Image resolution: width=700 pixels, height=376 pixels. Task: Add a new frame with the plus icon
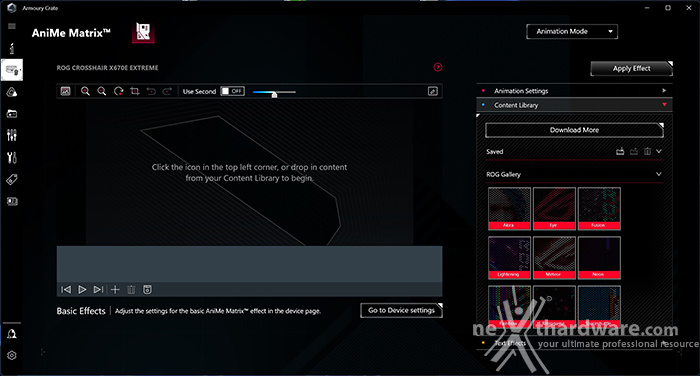point(115,289)
